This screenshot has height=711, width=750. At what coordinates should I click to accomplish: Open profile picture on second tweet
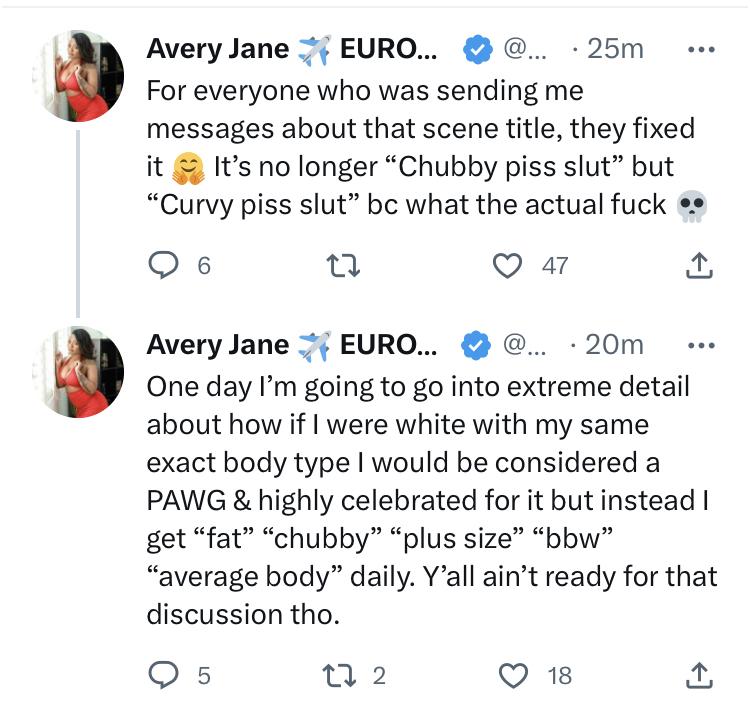[x=77, y=371]
